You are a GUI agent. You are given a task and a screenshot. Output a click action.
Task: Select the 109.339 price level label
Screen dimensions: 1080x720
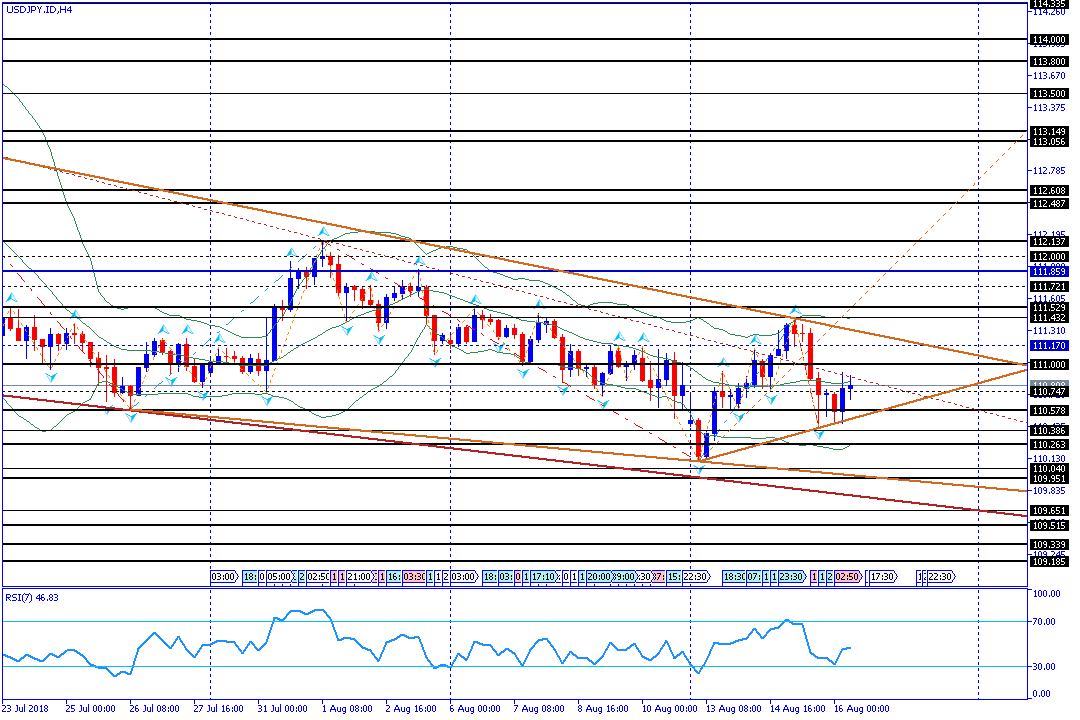[x=1048, y=544]
